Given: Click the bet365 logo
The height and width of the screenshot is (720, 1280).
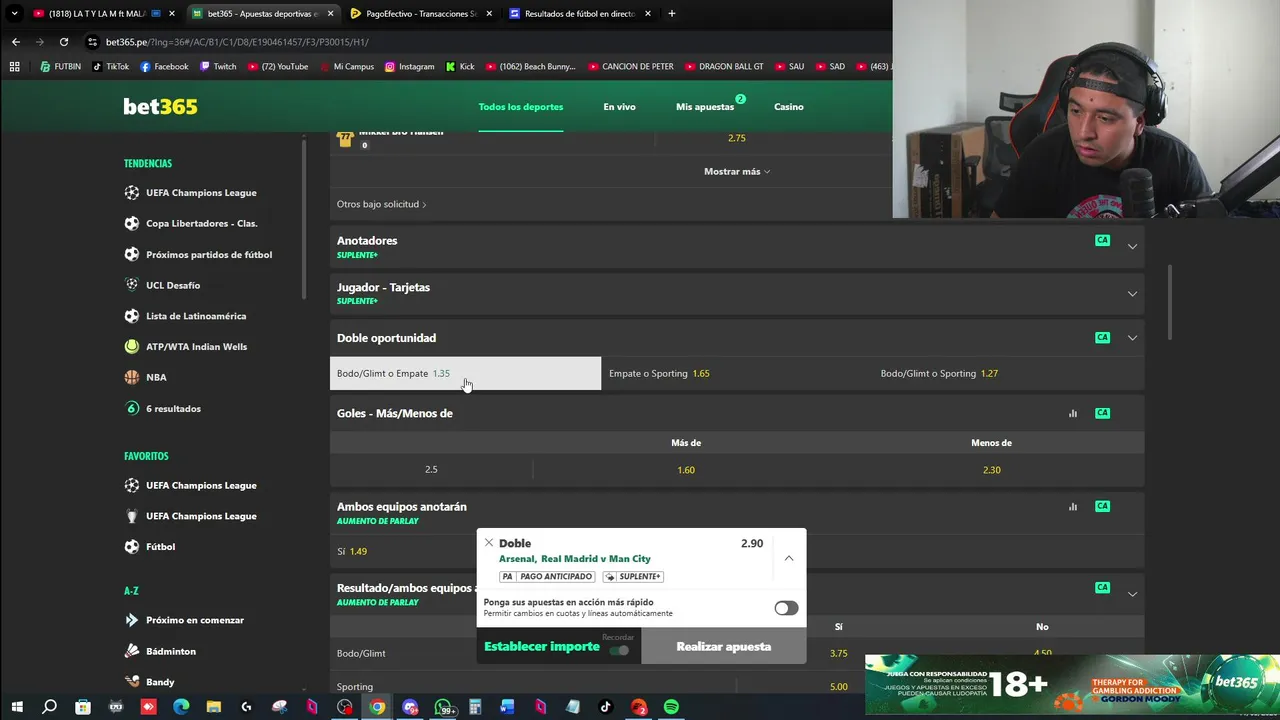Looking at the screenshot, I should (160, 106).
